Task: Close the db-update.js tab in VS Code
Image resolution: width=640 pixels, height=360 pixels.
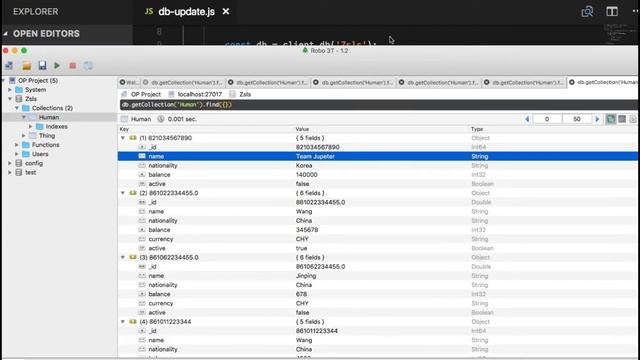Action: [226, 12]
